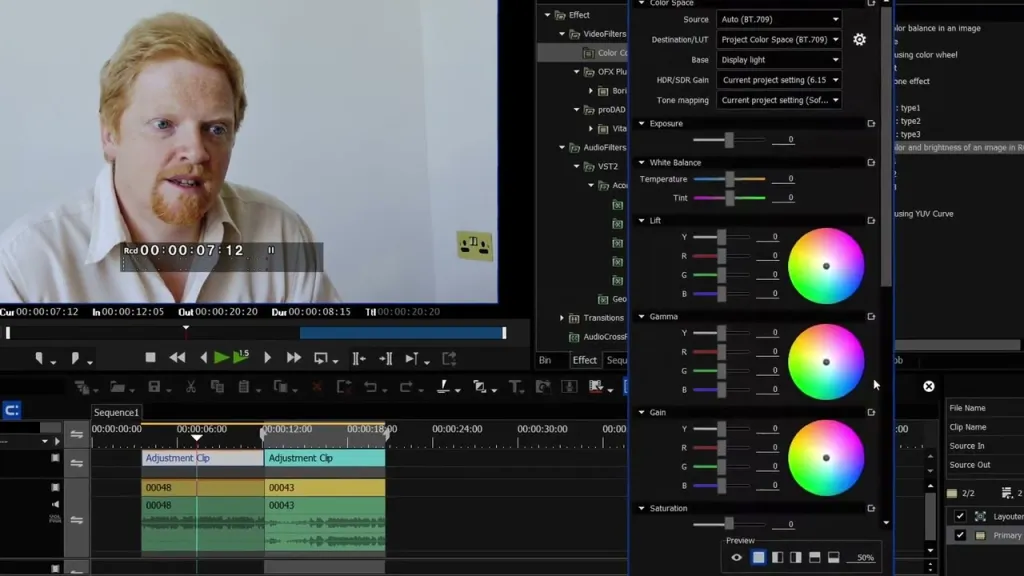Click the Lift color wheel
The height and width of the screenshot is (576, 1024).
click(x=826, y=266)
